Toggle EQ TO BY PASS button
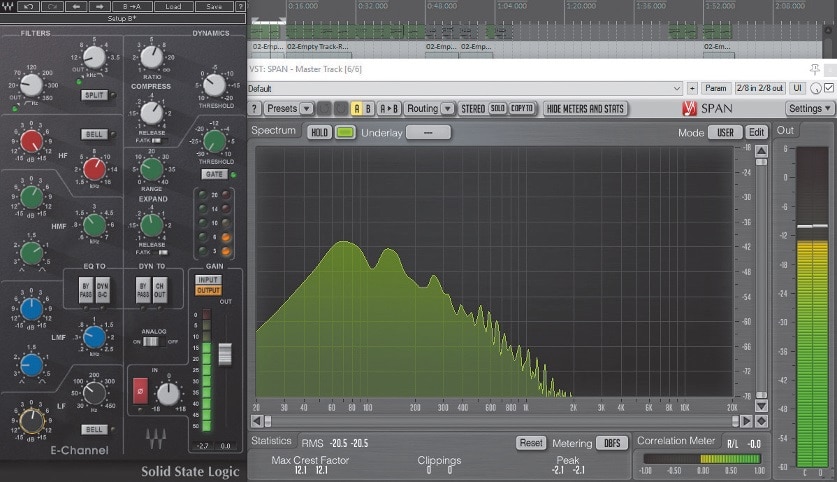This screenshot has height=482, width=837. [85, 290]
